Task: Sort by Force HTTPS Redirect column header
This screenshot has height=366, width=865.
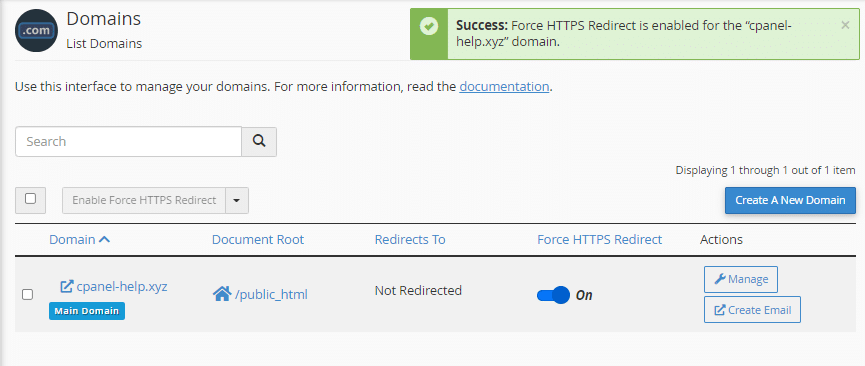Action: pos(600,240)
